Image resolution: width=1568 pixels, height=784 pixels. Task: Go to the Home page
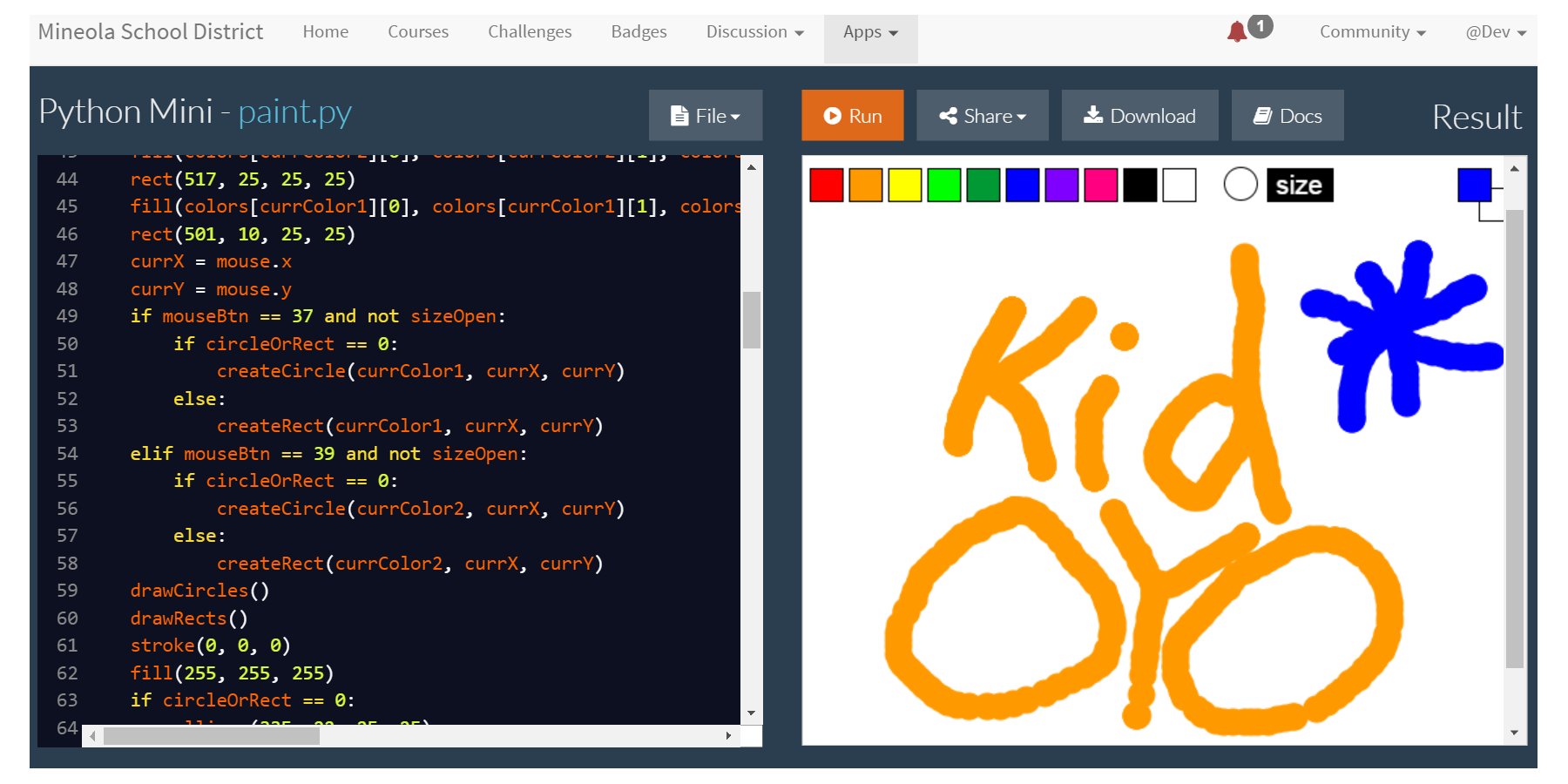326,32
